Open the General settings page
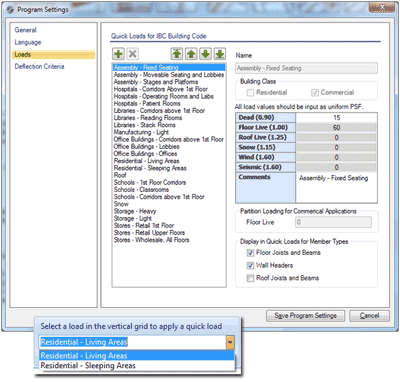 26,30
